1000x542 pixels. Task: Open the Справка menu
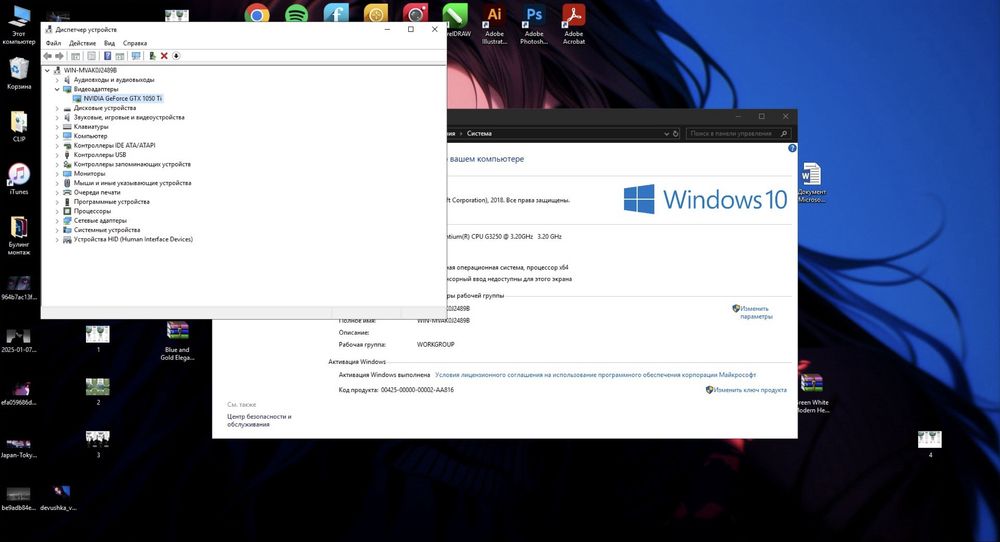pos(135,43)
